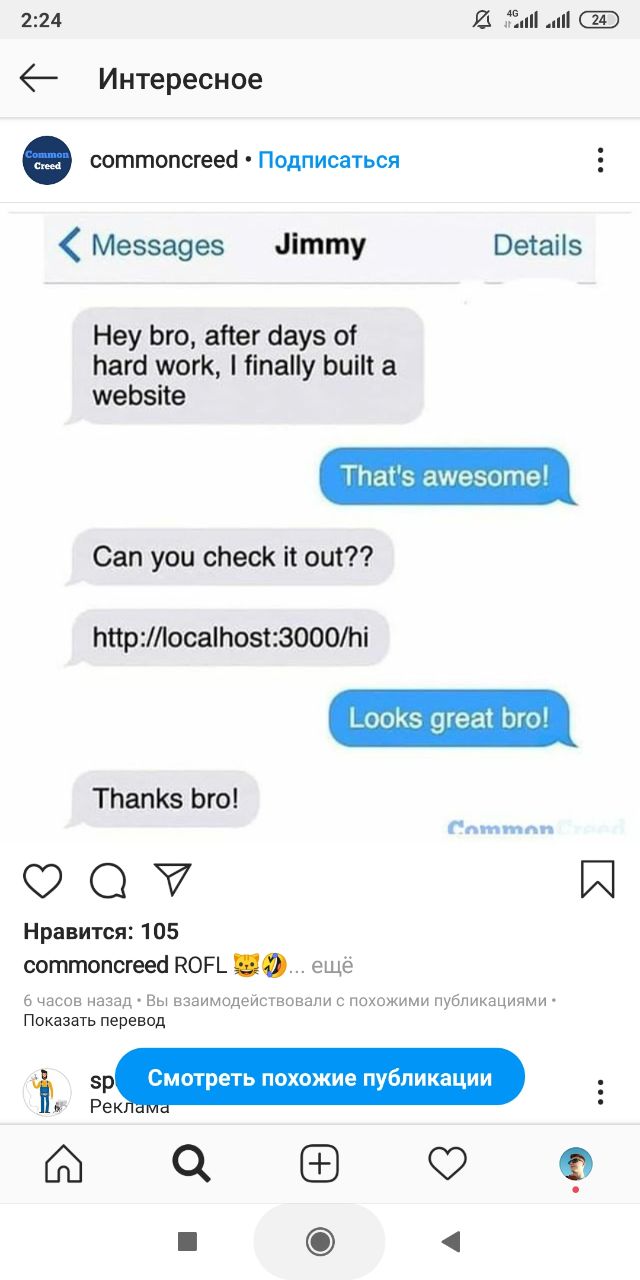The width and height of the screenshot is (640, 1280).
Task: Open the commoncreed profile avatar
Action: tap(47, 160)
